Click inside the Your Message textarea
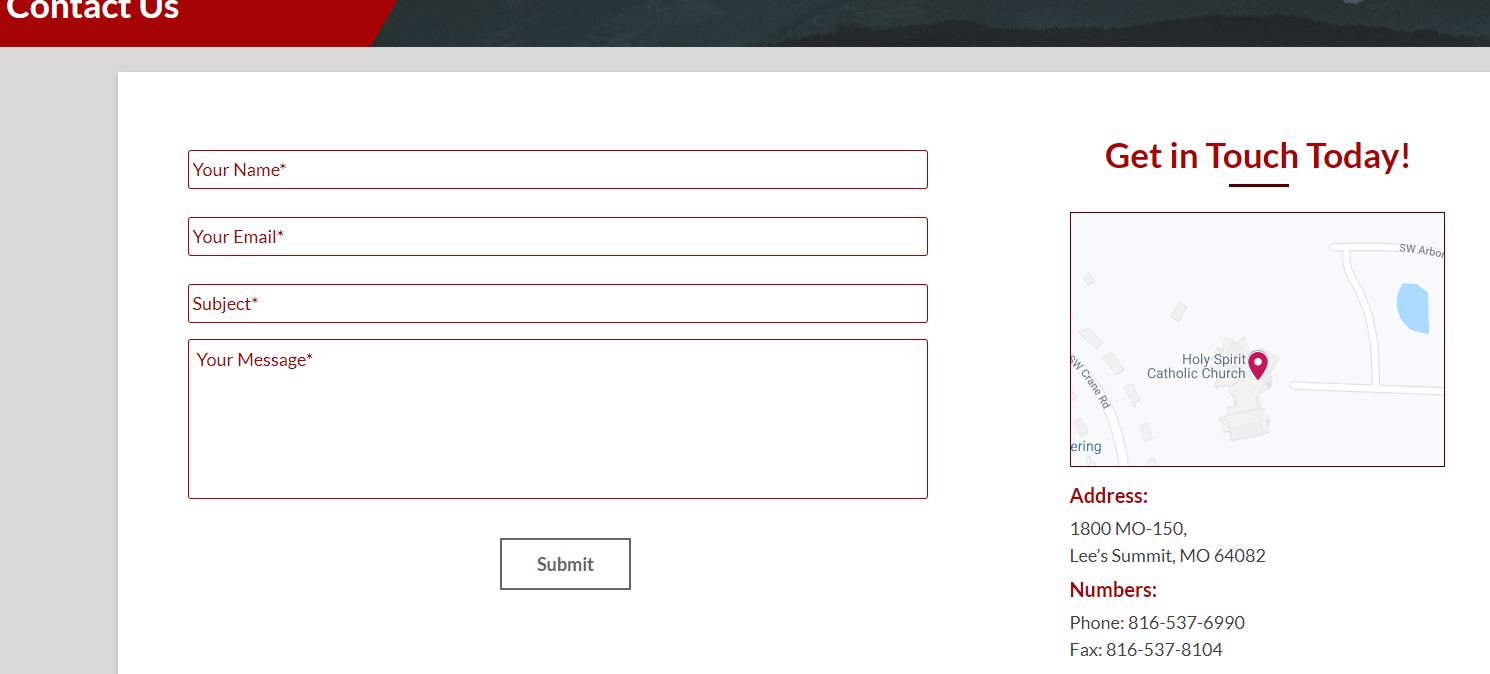 tap(557, 420)
